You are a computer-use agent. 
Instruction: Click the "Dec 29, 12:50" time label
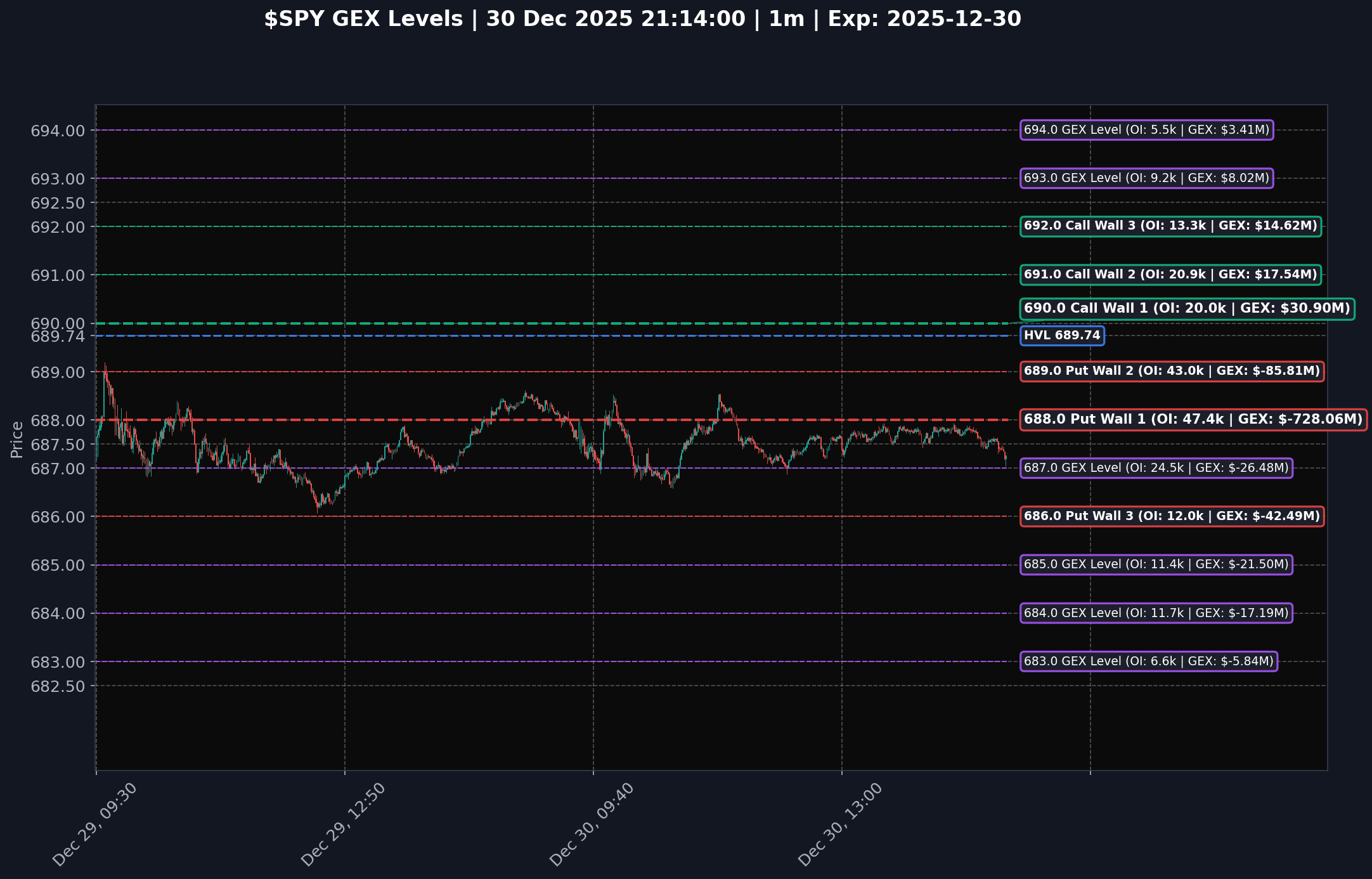[x=343, y=824]
